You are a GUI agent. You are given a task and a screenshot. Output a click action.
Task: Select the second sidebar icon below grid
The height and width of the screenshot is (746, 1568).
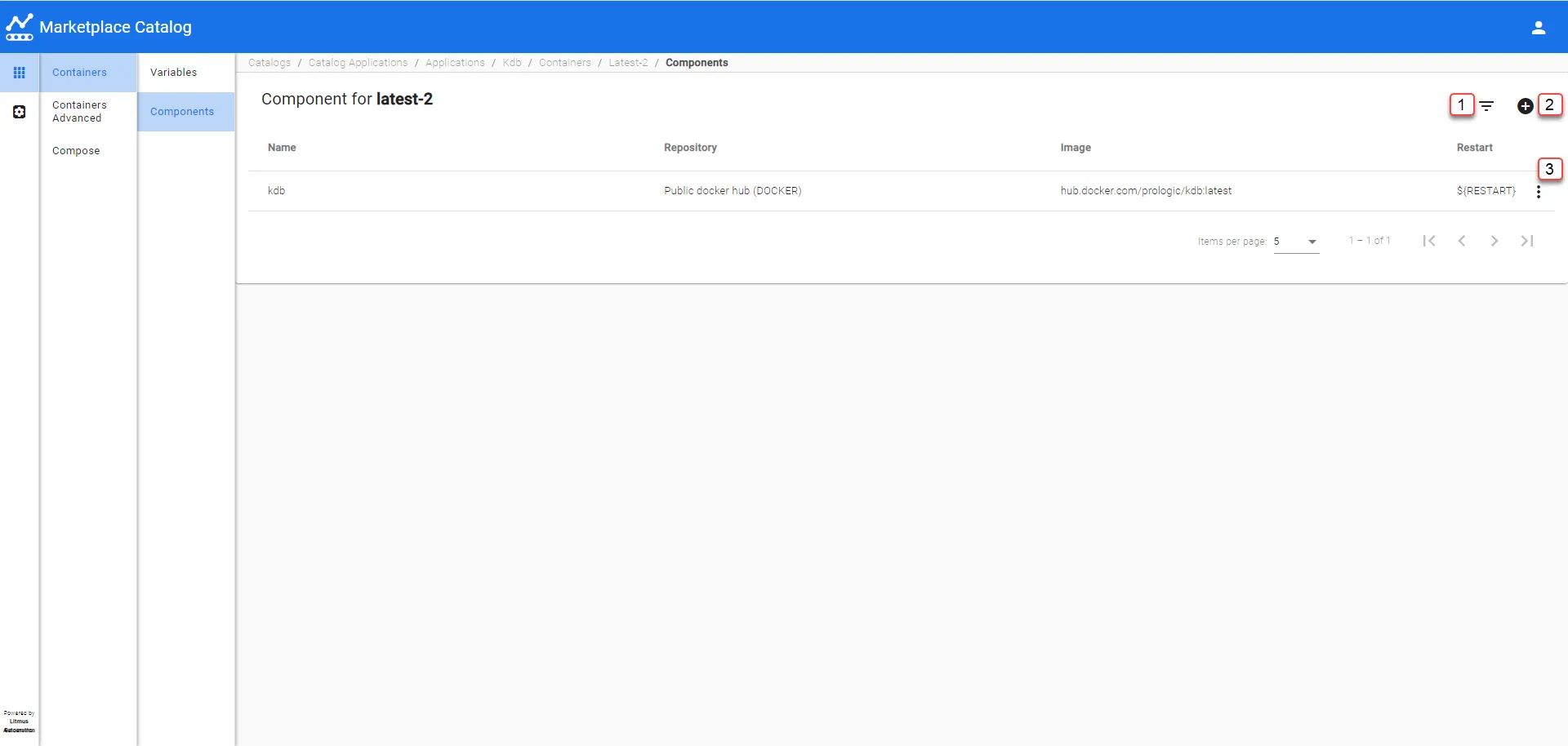pyautogui.click(x=20, y=112)
